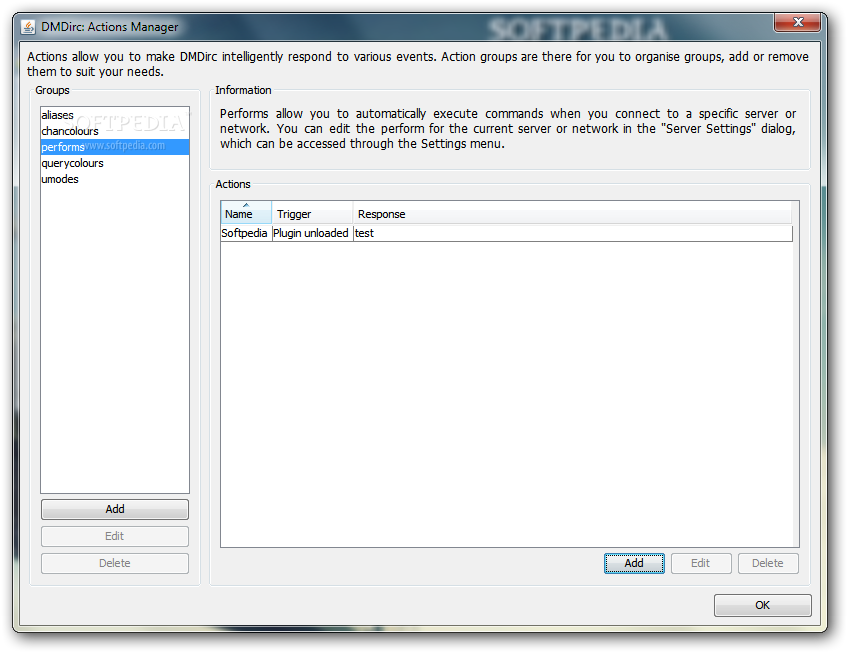848x653 pixels.
Task: Sort actions by Name column header
Action: (246, 213)
